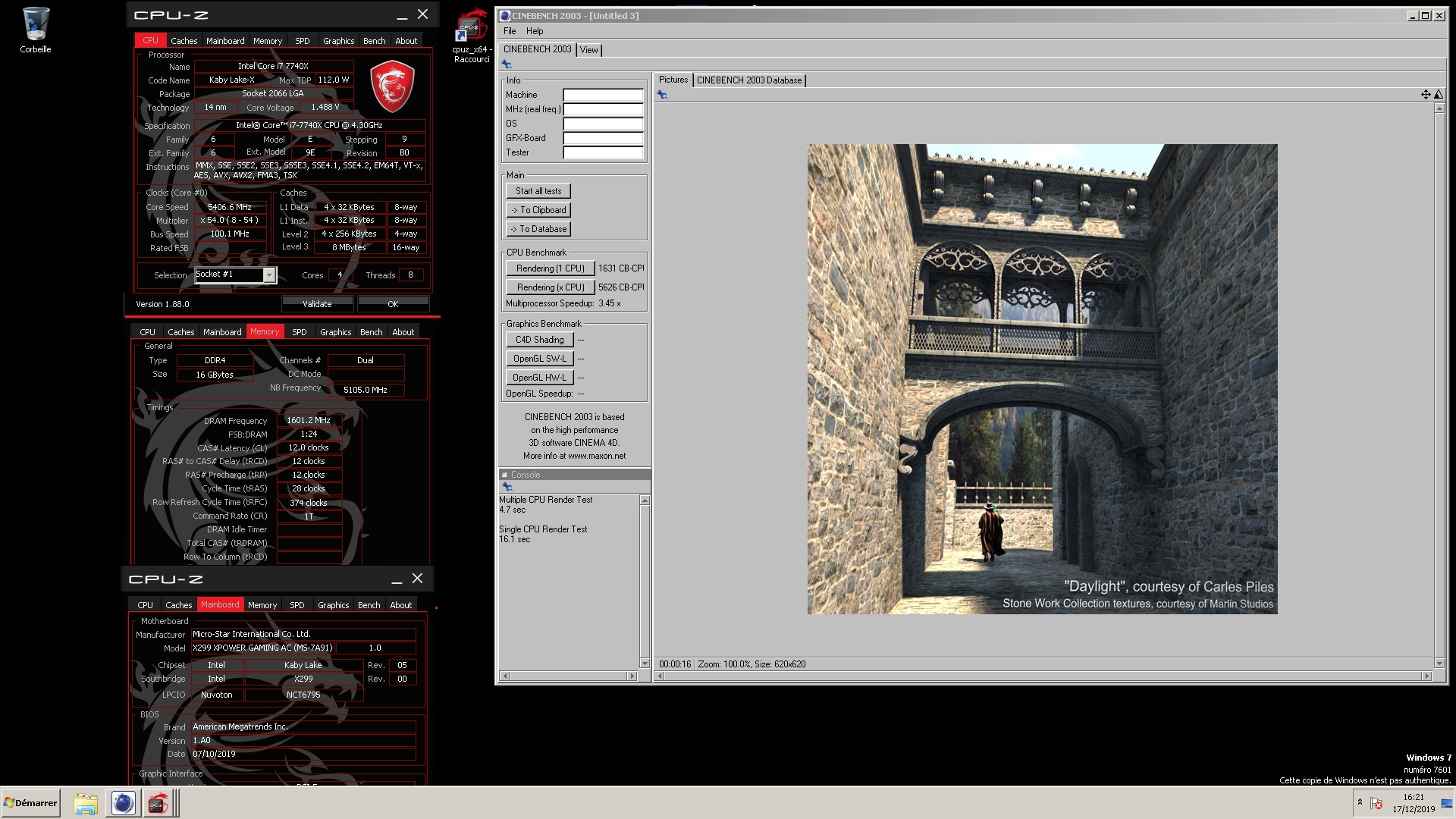The image size is (1456, 819).
Task: Collapse the Console panel using its square icon
Action: coord(504,475)
